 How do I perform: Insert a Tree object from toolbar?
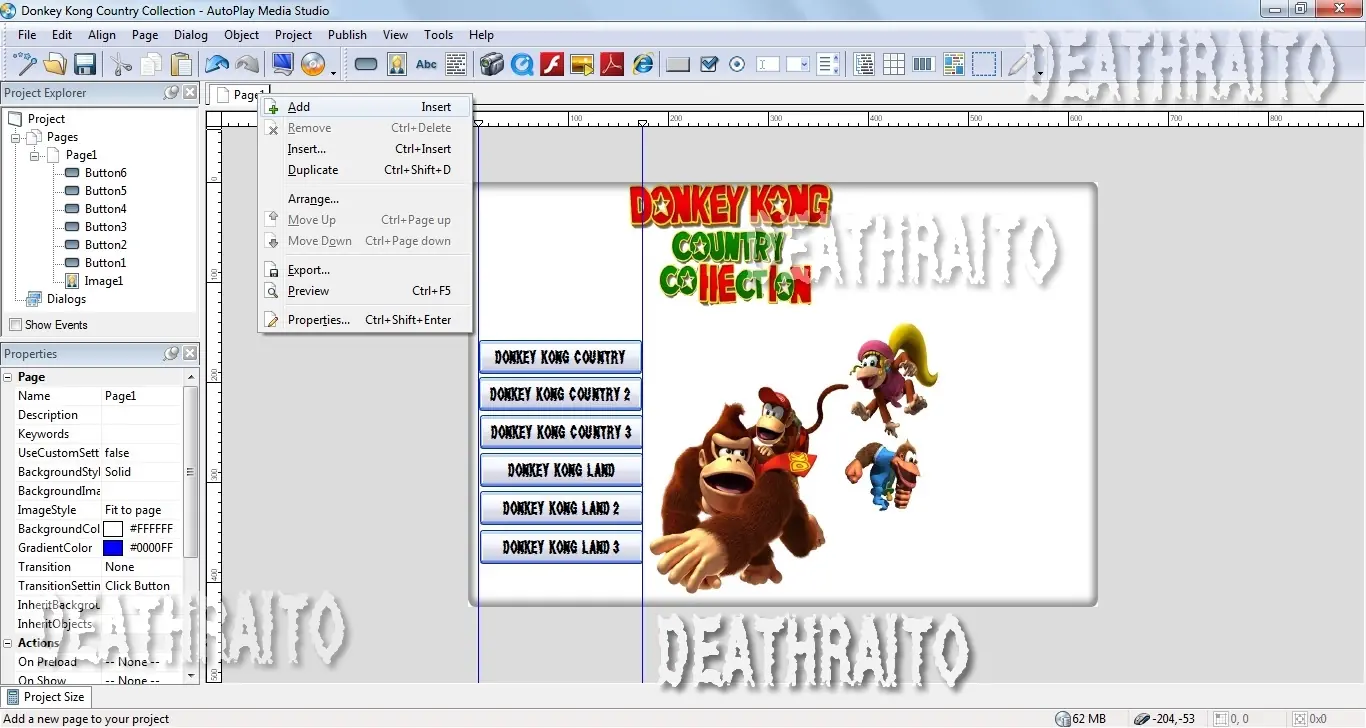tap(864, 65)
